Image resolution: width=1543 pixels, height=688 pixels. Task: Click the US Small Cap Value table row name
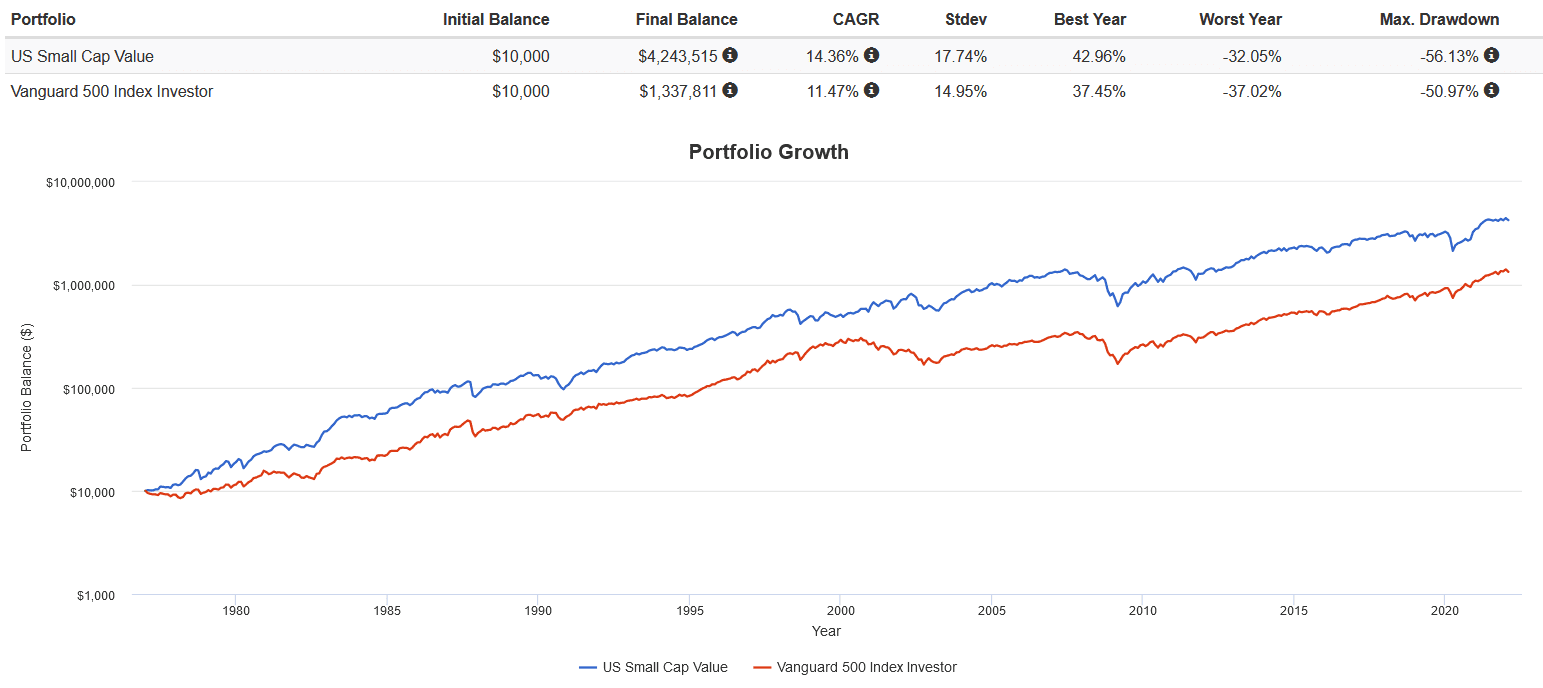(x=82, y=56)
